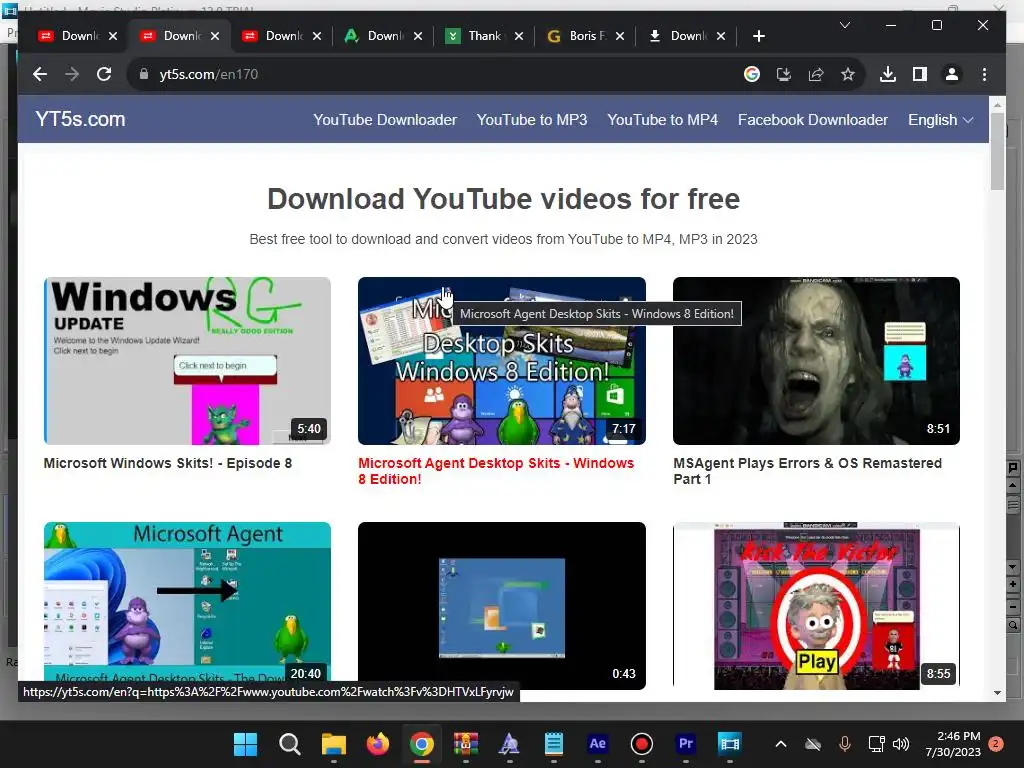Open the Chrome profile icon
This screenshot has height=768, width=1024.
click(x=952, y=74)
